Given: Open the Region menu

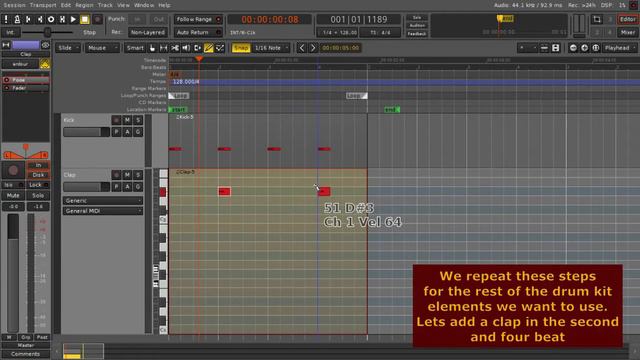Looking at the screenshot, I should tap(84, 5).
